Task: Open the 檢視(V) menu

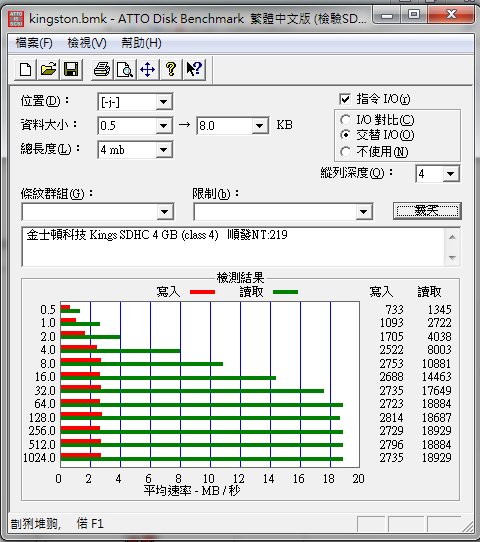Action: click(x=87, y=43)
